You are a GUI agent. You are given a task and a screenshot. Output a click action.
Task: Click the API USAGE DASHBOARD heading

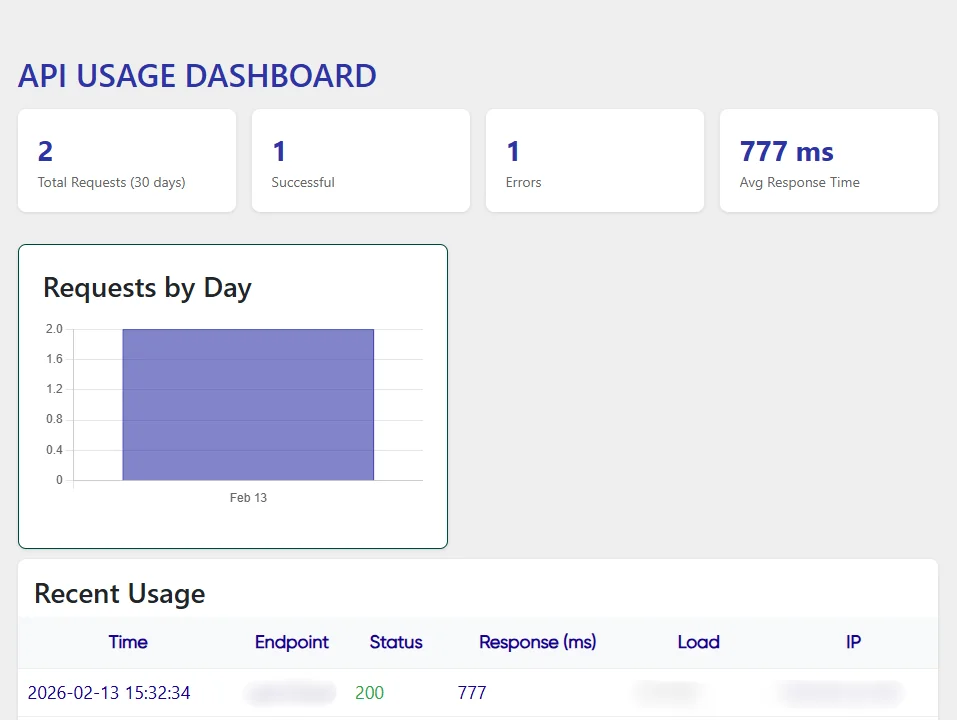(x=197, y=76)
